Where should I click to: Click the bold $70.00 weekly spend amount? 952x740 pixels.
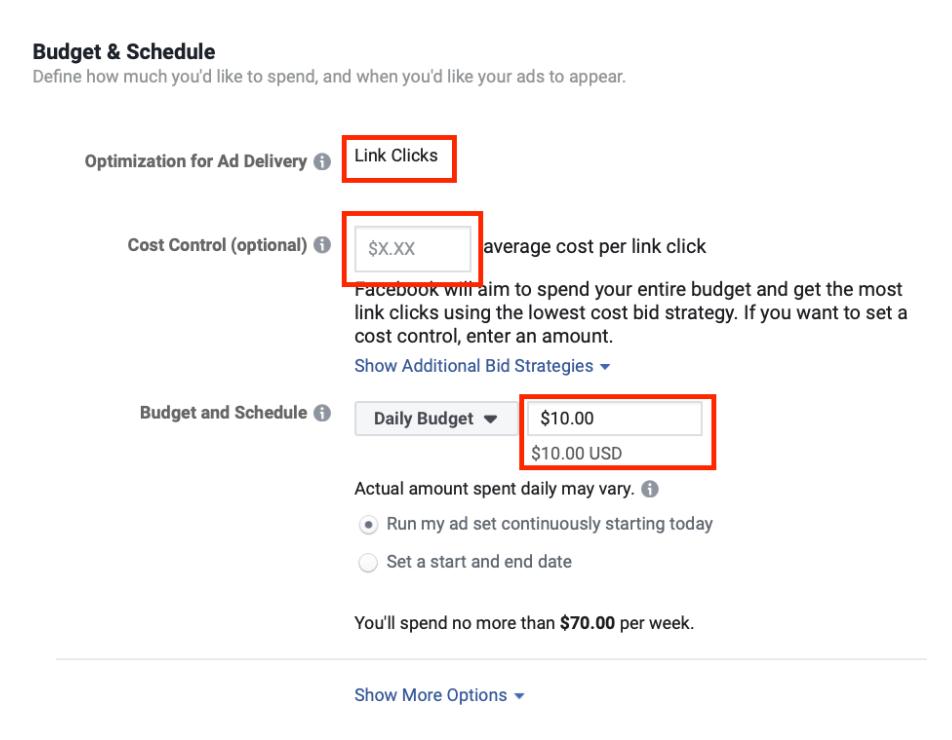(x=587, y=623)
